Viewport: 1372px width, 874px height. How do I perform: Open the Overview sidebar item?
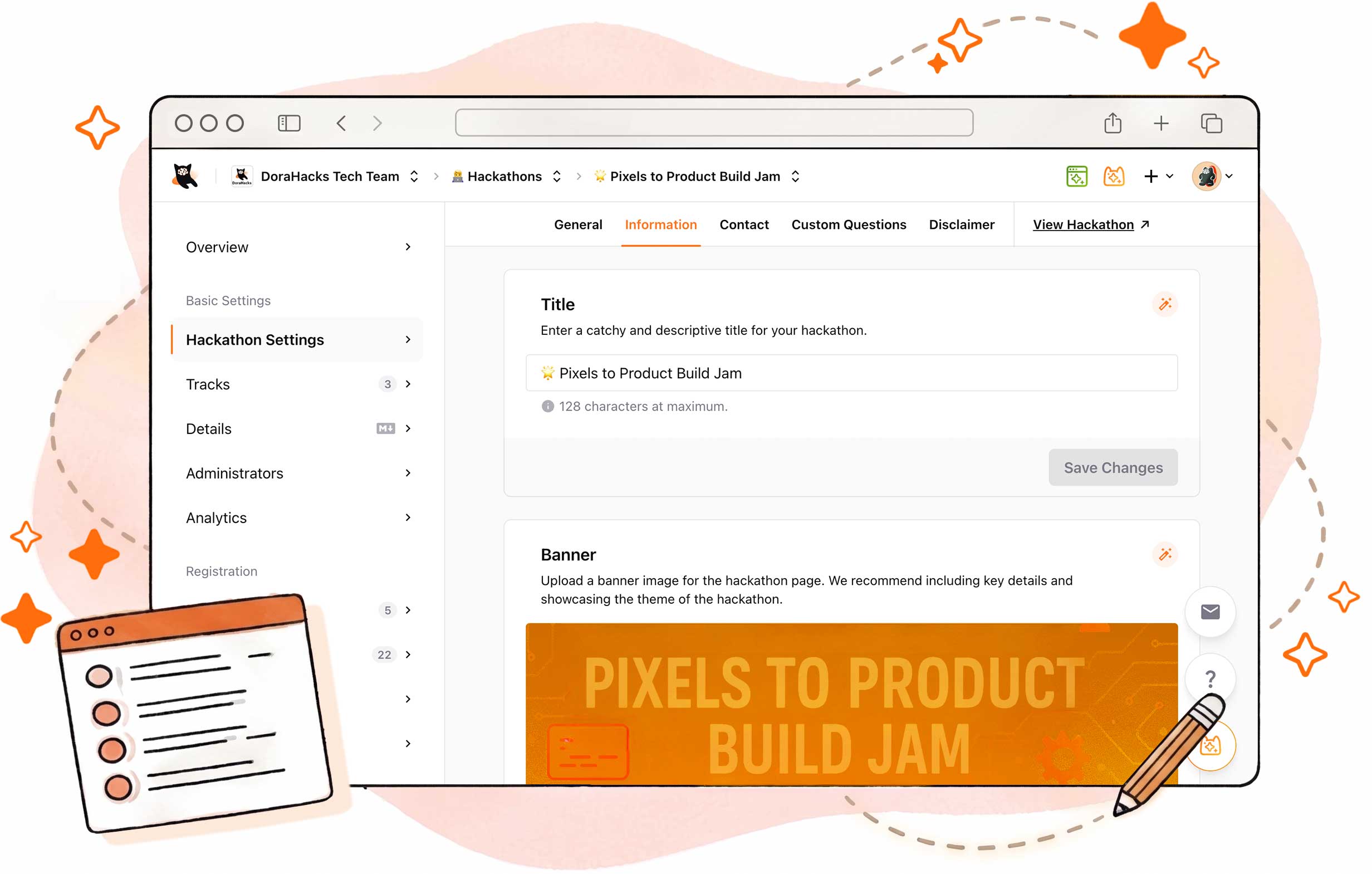297,247
